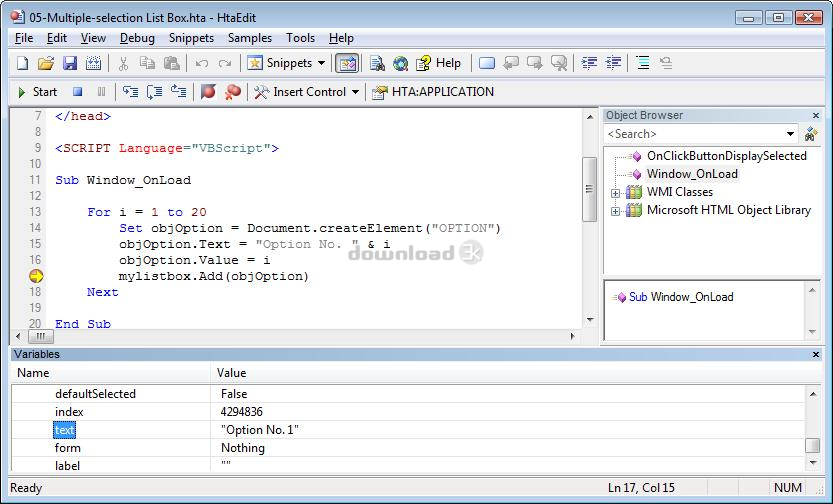
Task: Open a file using the folder icon
Action: tap(46, 63)
